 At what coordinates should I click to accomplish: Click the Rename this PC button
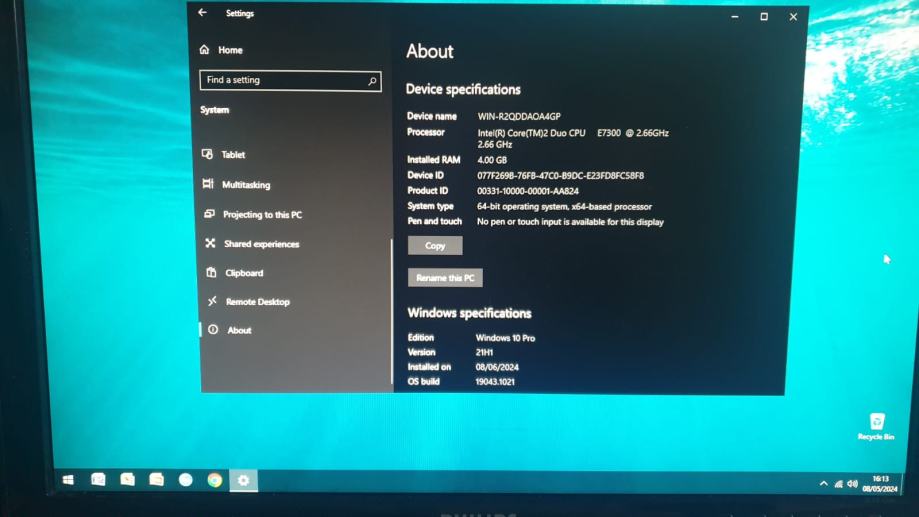[445, 278]
